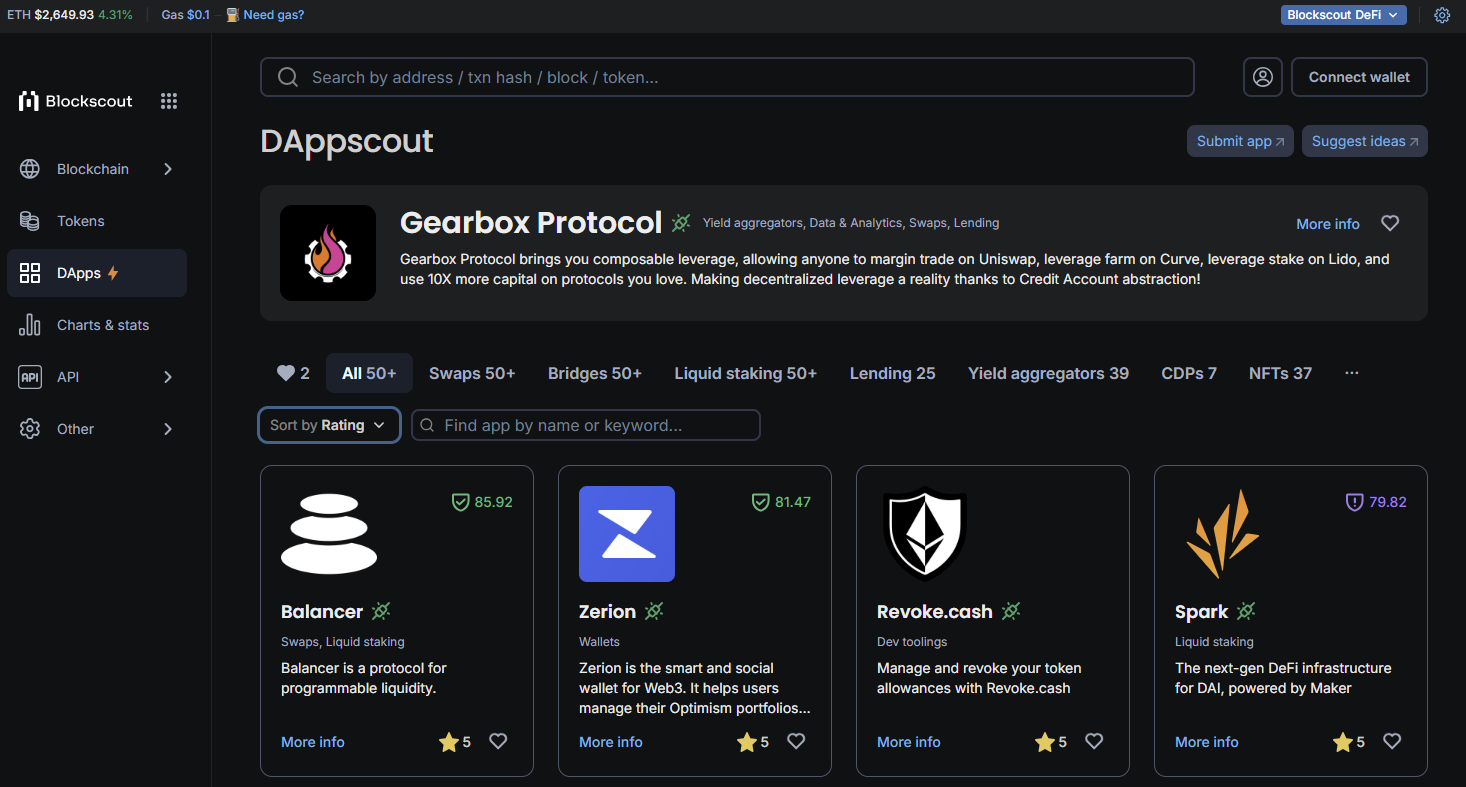The width and height of the screenshot is (1466, 787).
Task: Focus the Find app by name field
Action: point(586,425)
